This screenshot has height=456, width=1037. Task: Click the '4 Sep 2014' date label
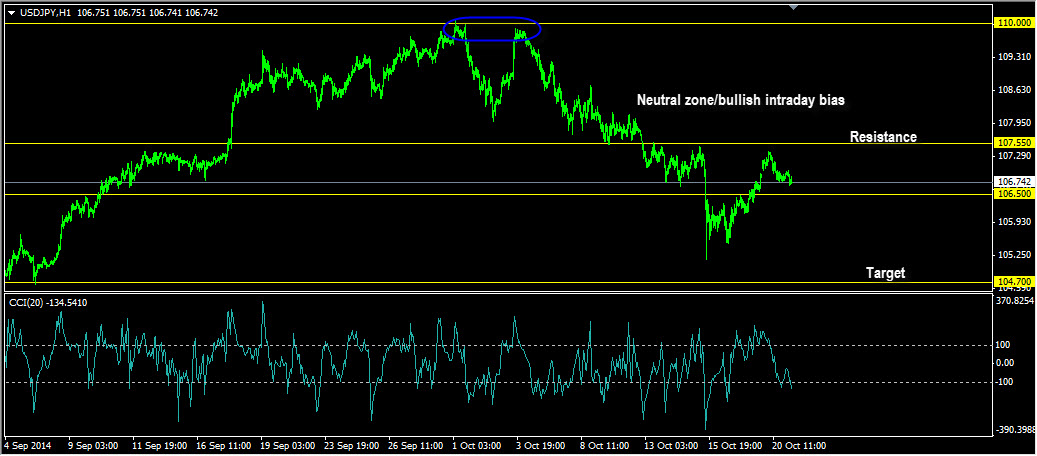pyautogui.click(x=28, y=446)
